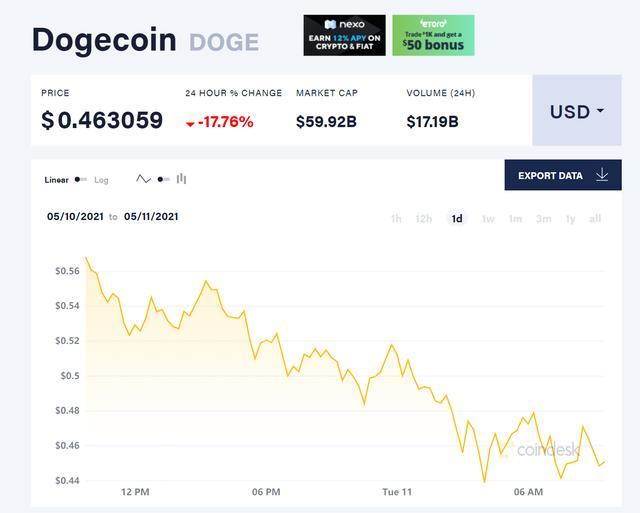Click the line chart type icon
The width and height of the screenshot is (640, 513).
[x=143, y=180]
